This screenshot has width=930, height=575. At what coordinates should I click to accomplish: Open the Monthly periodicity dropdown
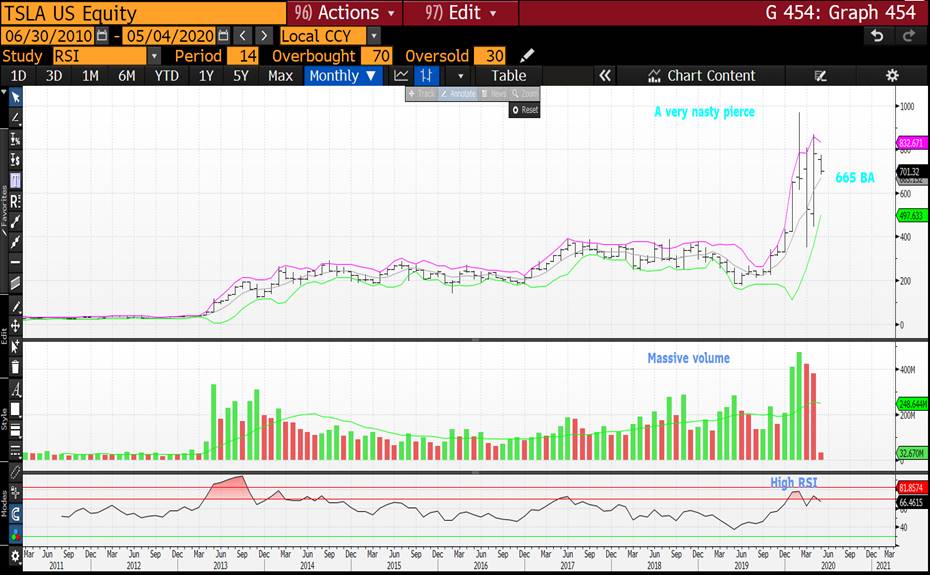point(343,76)
